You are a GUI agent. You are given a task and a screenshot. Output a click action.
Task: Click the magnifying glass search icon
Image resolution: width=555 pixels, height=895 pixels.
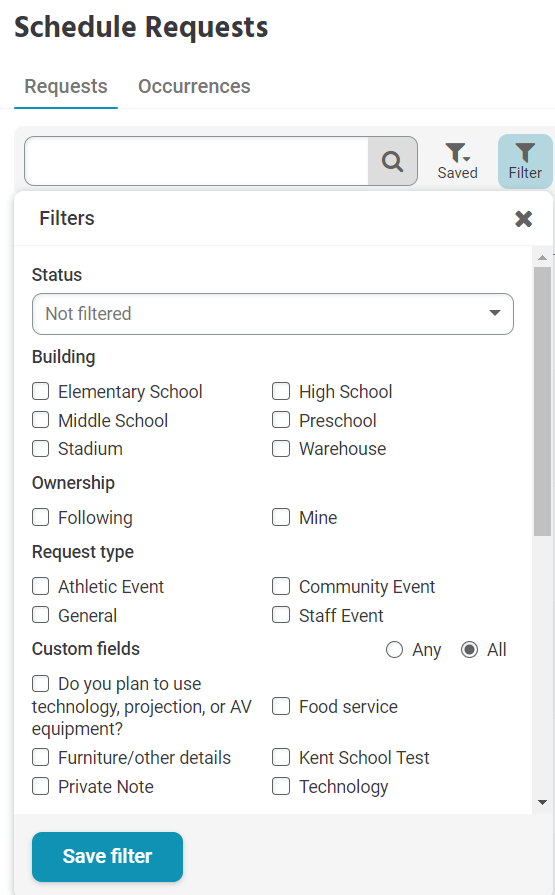392,162
